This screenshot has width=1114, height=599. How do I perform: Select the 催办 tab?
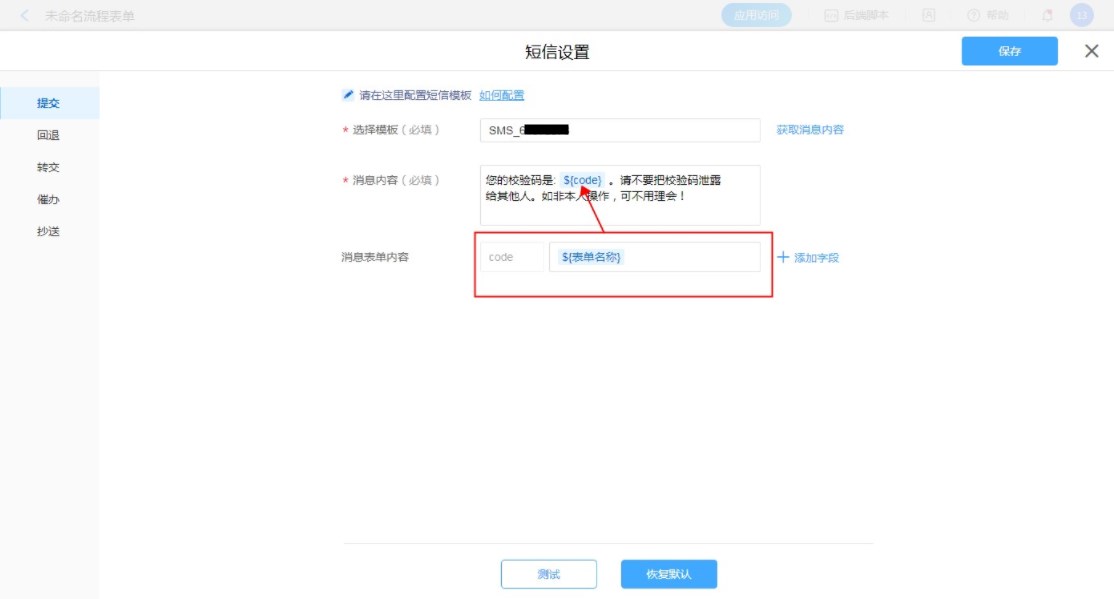click(x=48, y=199)
